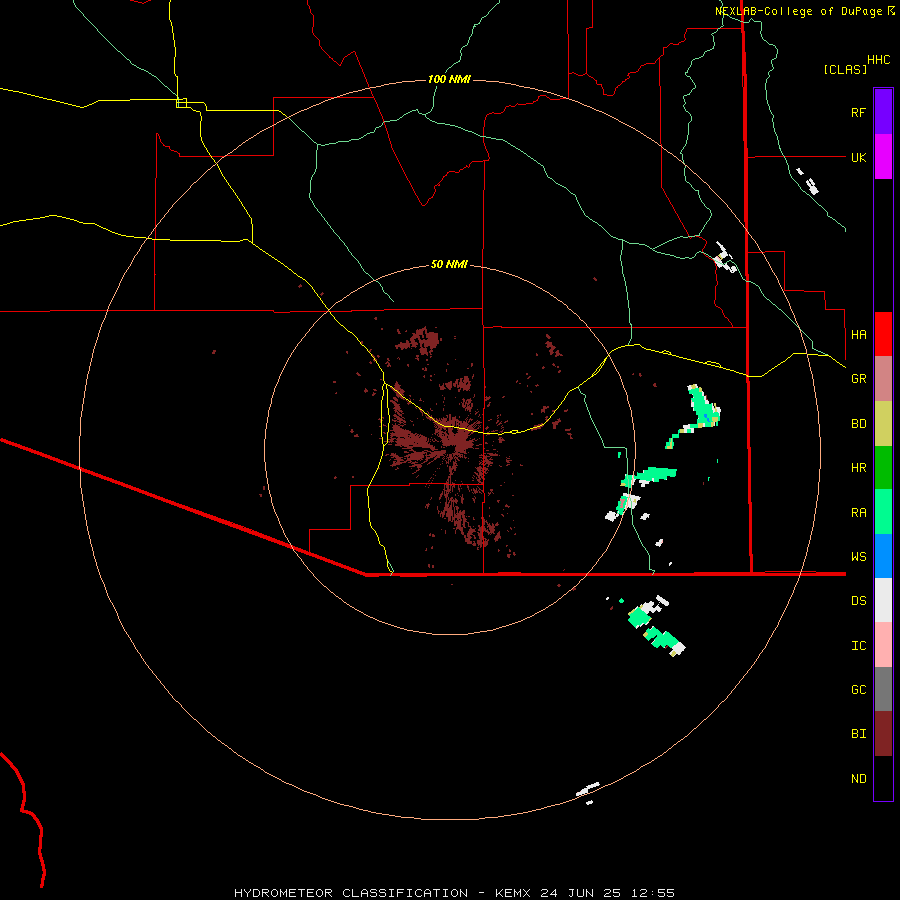Click the BI legend label
Screen dimensions: 900x900
tap(858, 734)
